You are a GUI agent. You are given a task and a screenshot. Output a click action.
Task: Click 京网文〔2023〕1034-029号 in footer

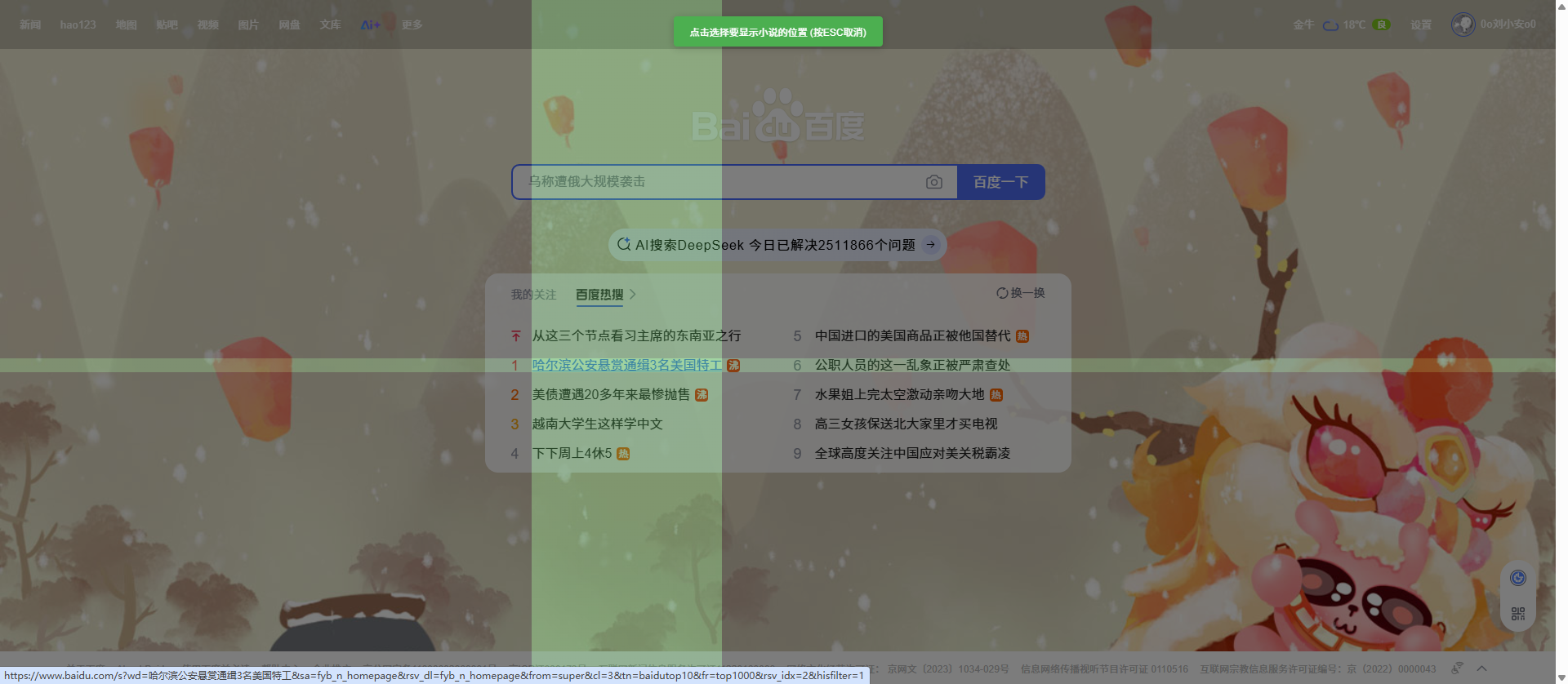pos(948,669)
